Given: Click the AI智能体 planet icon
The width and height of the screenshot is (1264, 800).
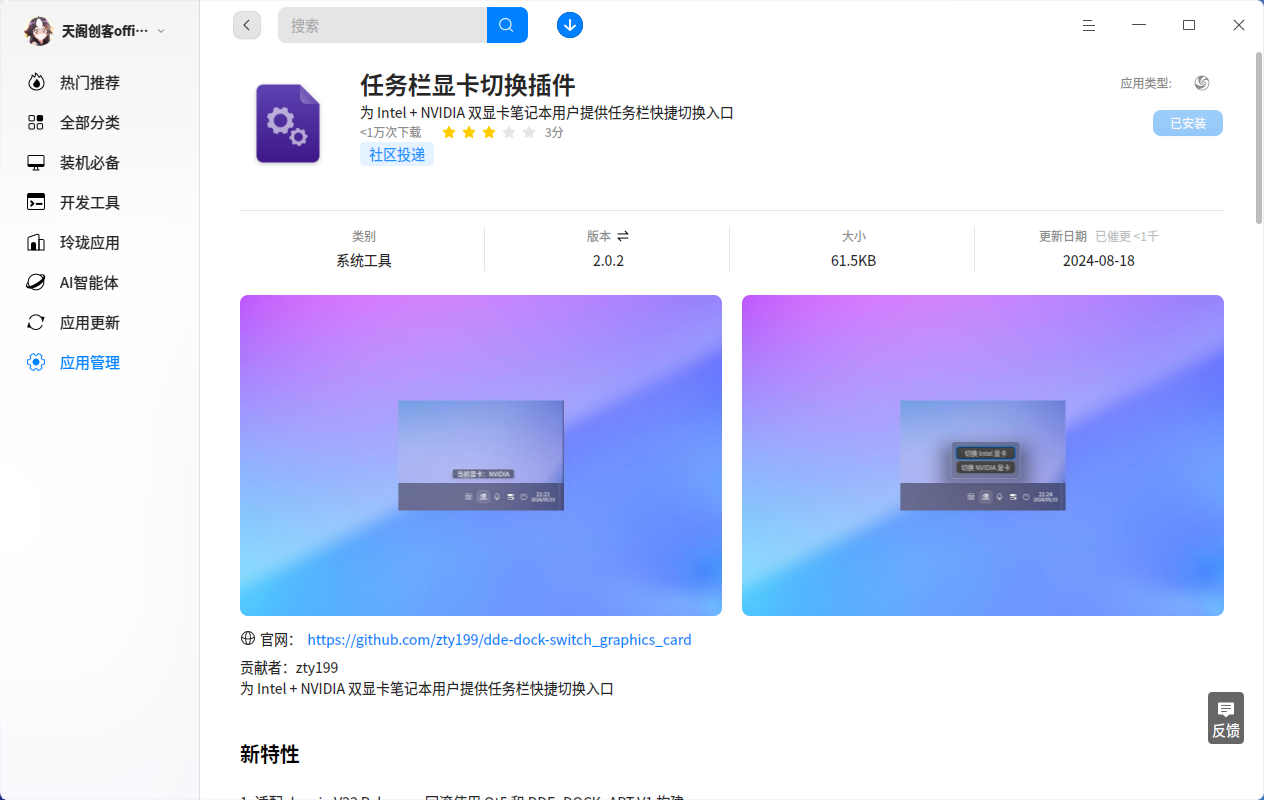Looking at the screenshot, I should [x=36, y=283].
